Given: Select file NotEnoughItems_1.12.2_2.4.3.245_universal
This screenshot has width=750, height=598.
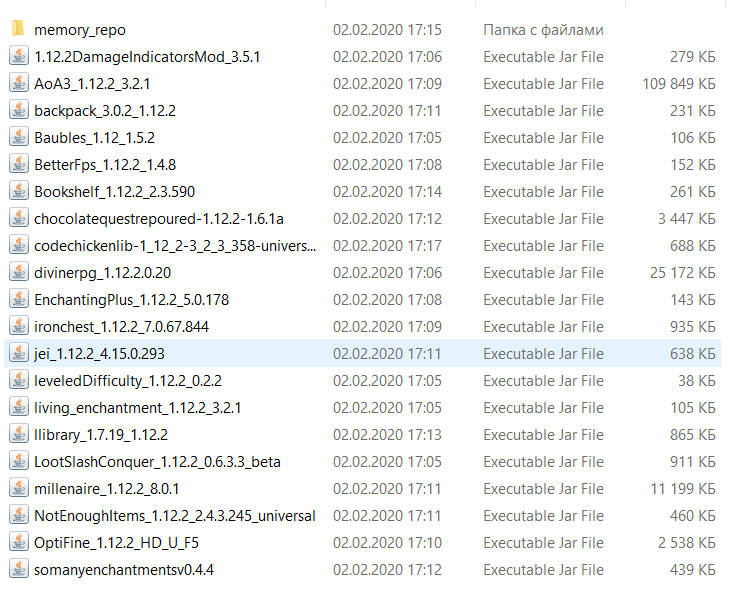Looking at the screenshot, I should [175, 516].
